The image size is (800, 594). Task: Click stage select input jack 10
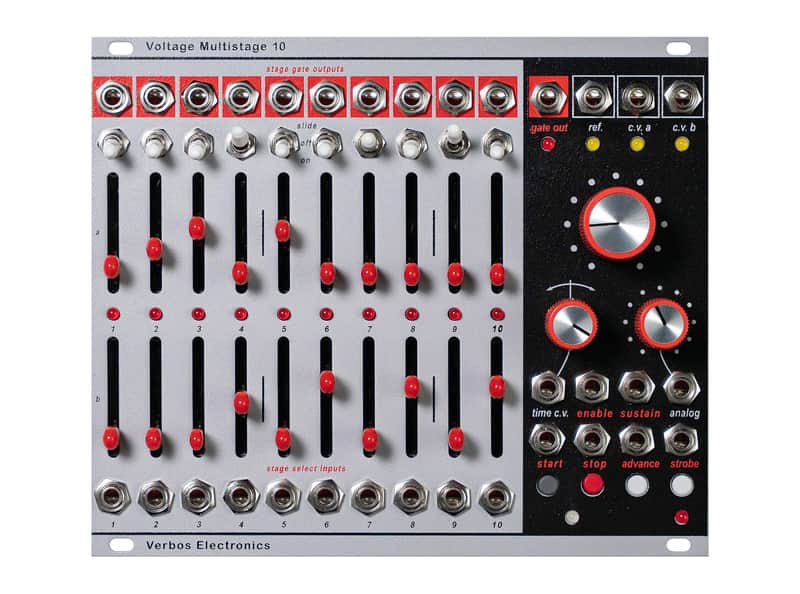[x=496, y=497]
